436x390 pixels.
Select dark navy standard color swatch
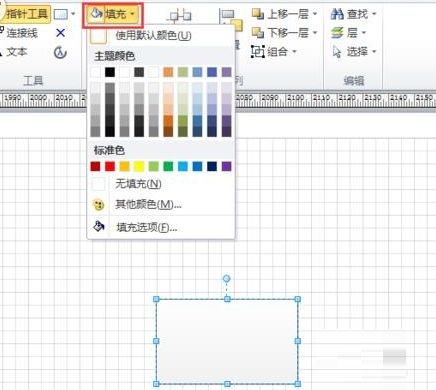coord(212,166)
